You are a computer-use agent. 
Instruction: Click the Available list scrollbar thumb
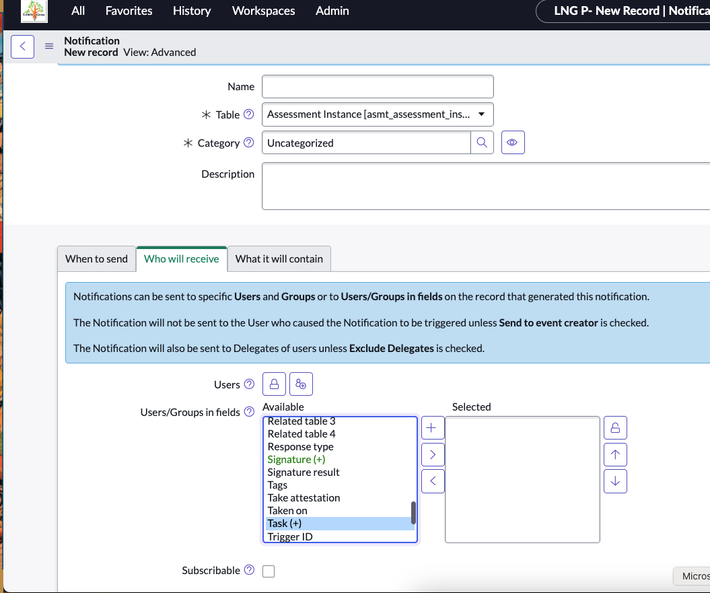(x=413, y=512)
